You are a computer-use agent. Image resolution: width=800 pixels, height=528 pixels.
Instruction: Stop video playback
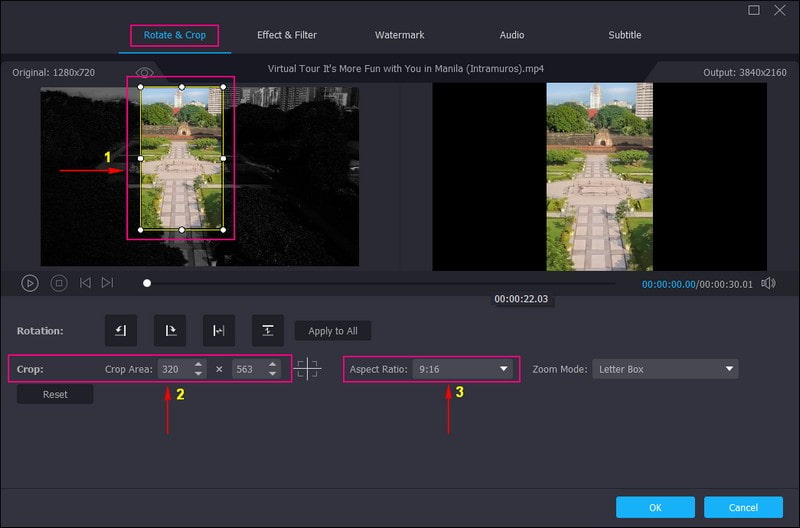[x=59, y=284]
